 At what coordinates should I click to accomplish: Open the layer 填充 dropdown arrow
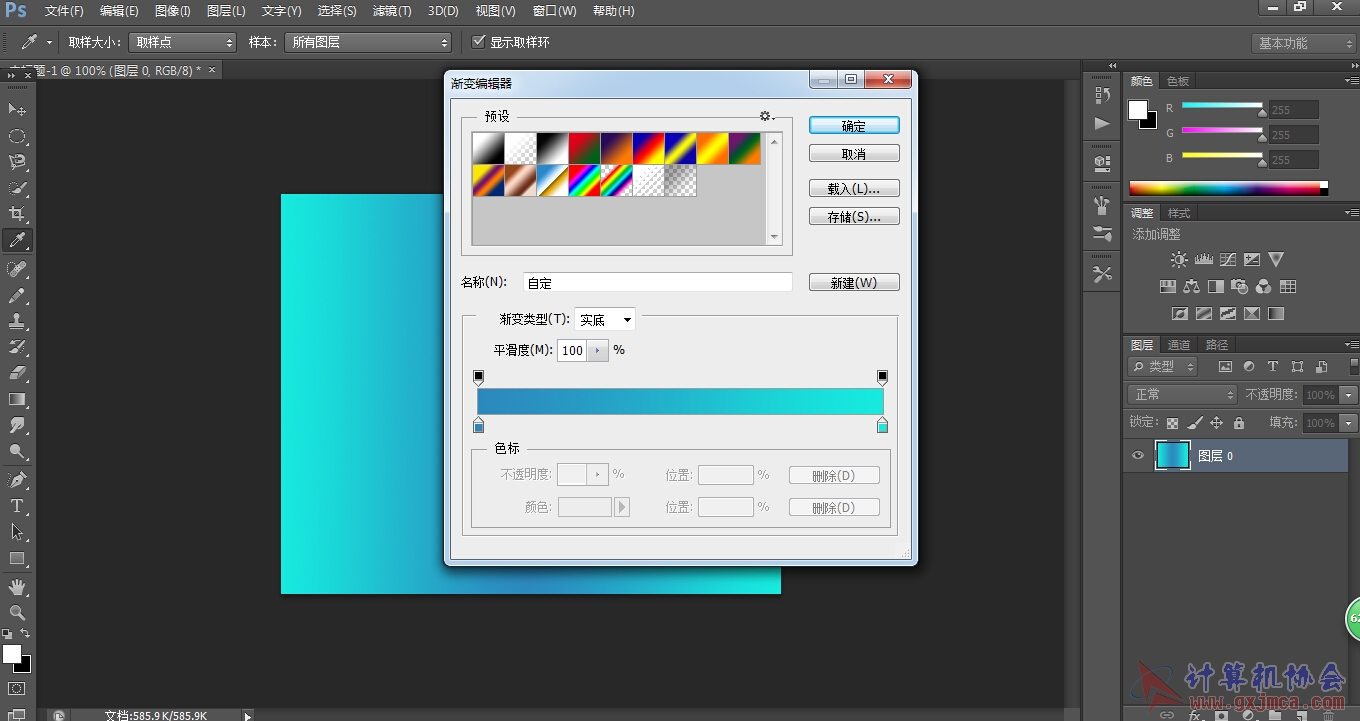(x=1349, y=423)
